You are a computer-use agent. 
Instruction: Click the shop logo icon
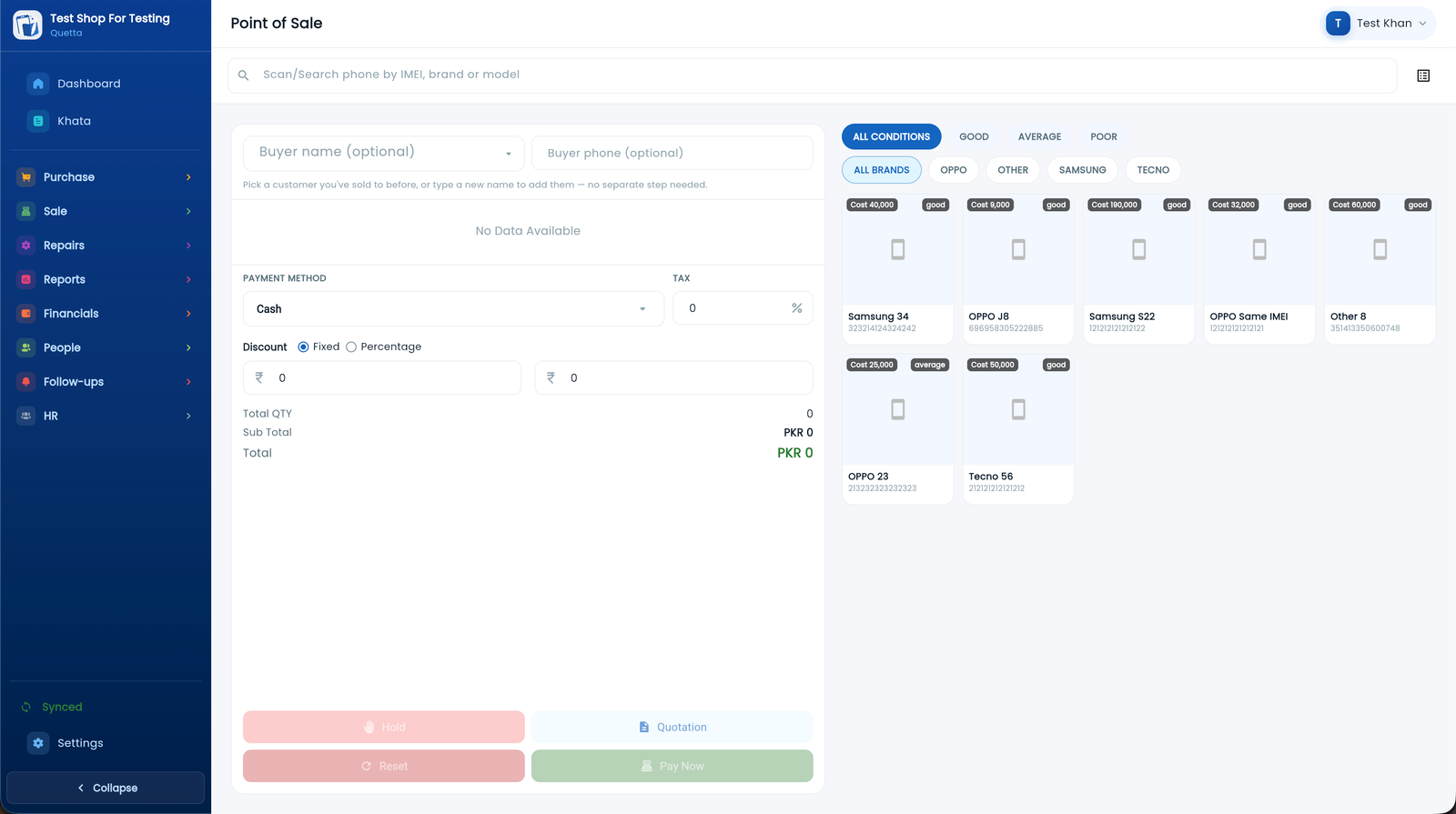(27, 25)
